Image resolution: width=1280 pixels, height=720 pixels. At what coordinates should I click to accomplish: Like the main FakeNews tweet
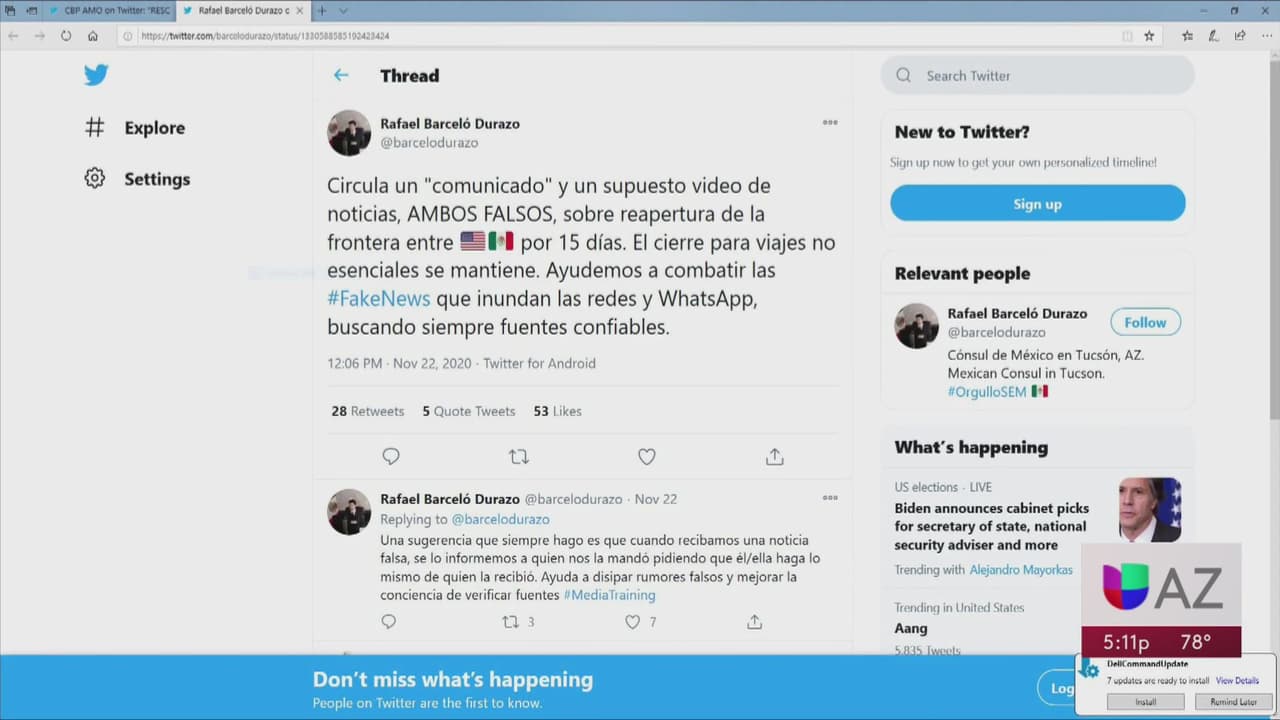point(647,457)
